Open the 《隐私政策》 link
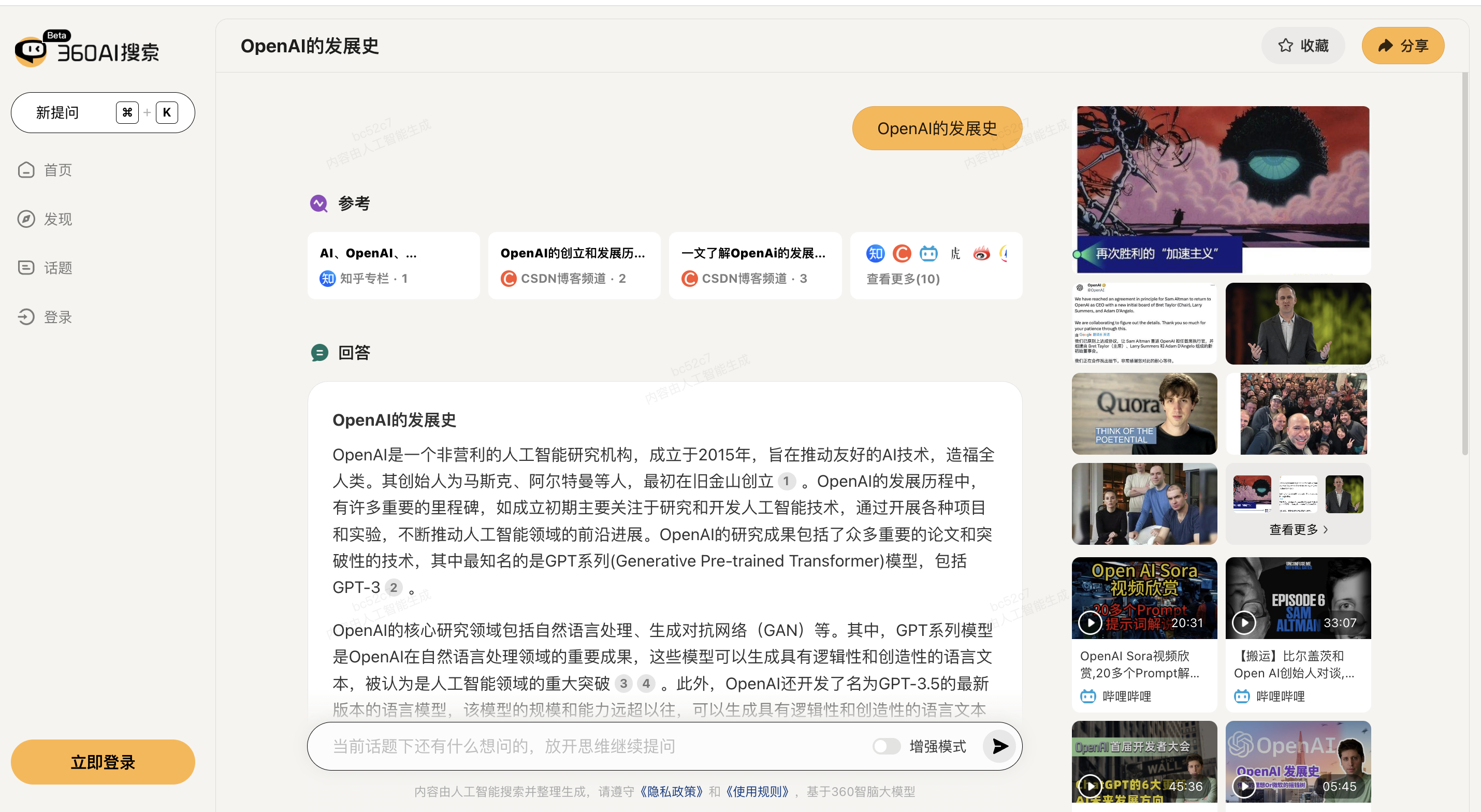Screen dimensions: 1481x812 672,792
